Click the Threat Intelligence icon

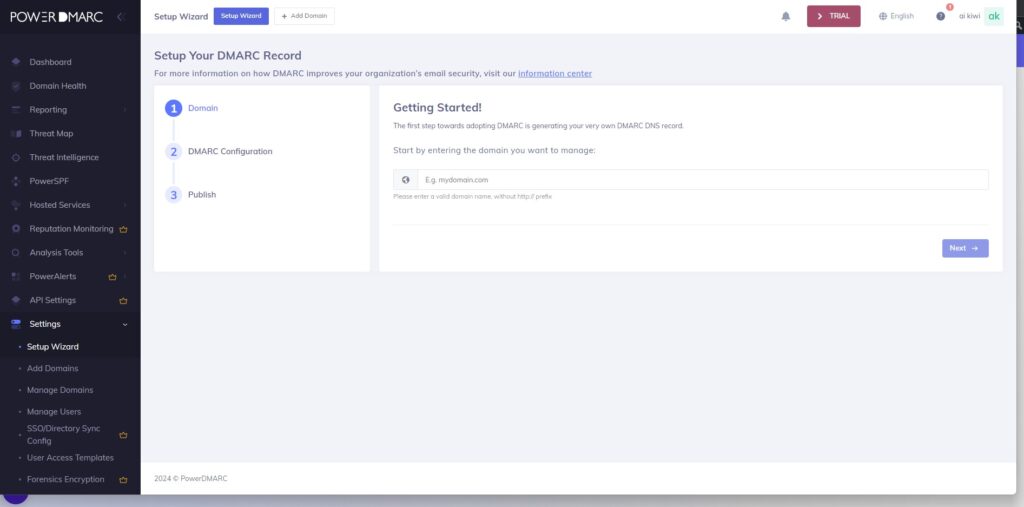[x=16, y=157]
